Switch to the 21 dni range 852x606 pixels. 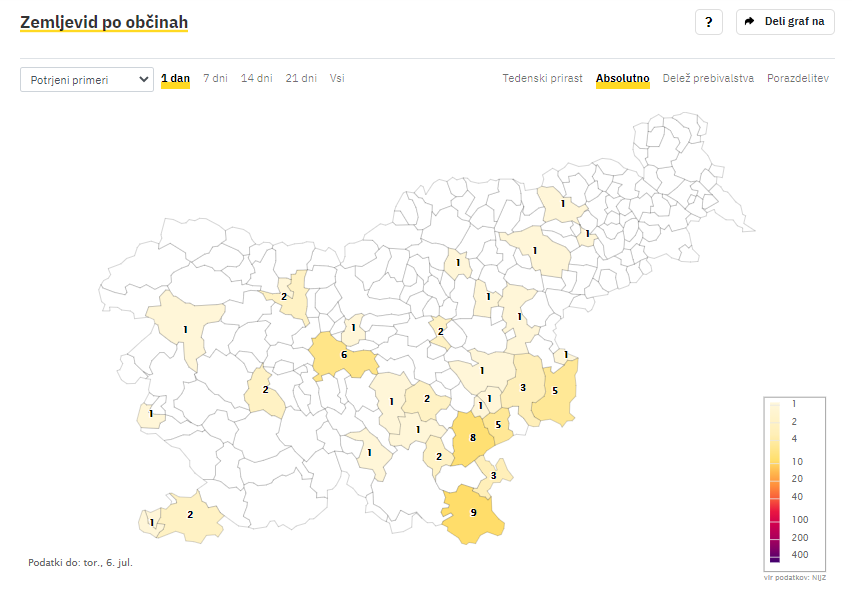tap(301, 78)
